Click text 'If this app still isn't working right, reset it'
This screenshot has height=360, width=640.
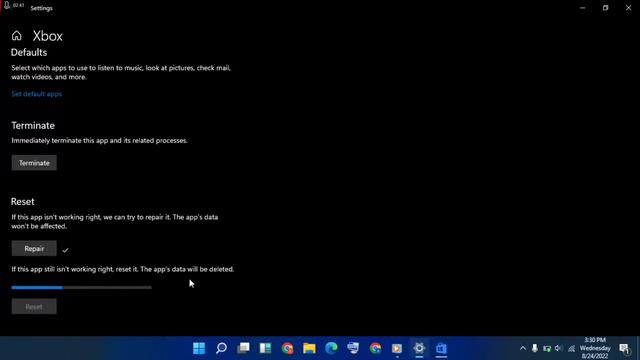click(x=75, y=269)
